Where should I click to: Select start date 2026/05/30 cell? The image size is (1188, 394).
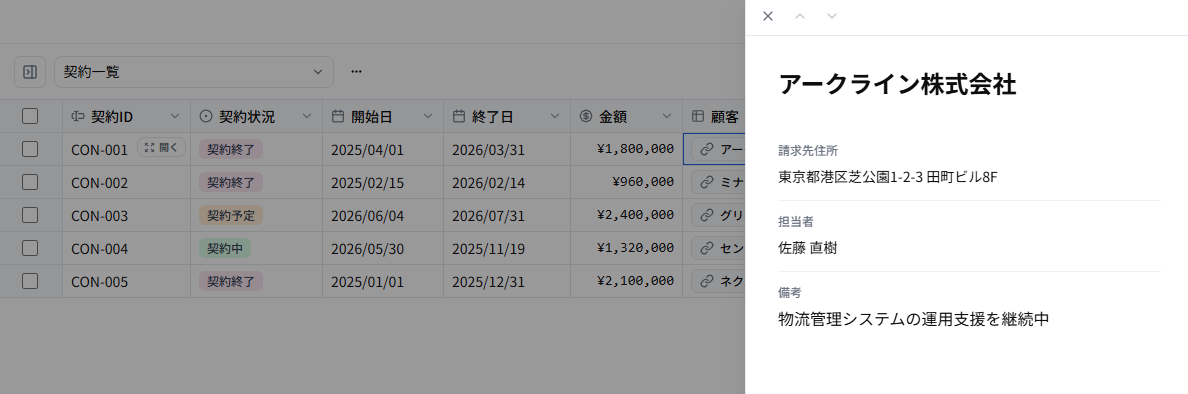coord(383,248)
